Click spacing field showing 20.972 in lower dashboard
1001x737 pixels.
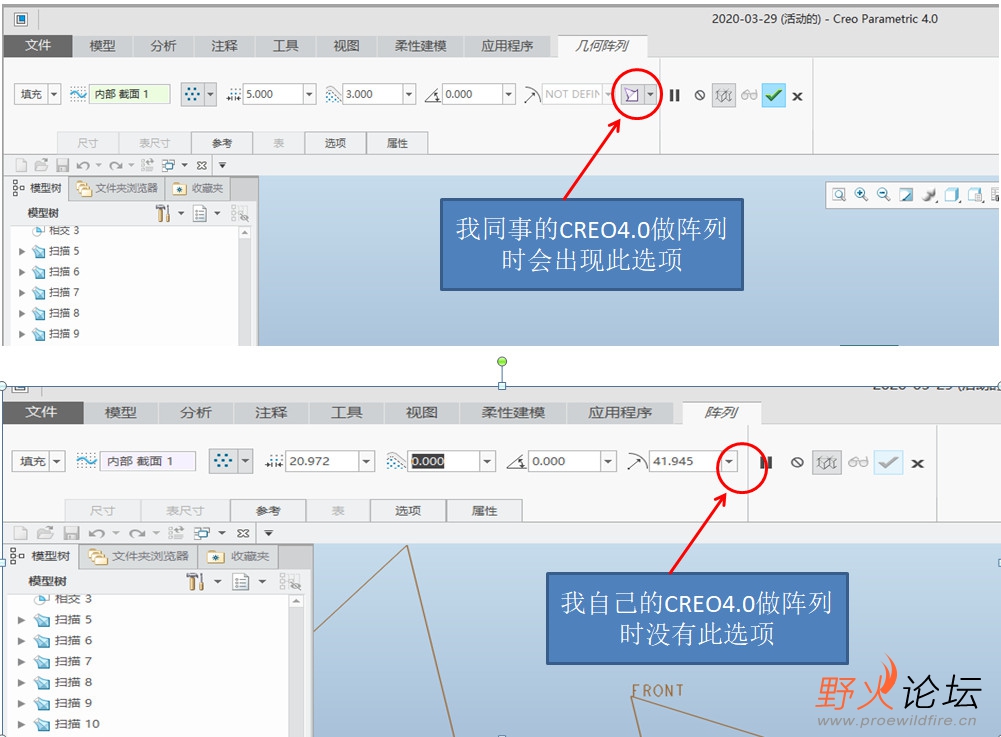(322, 461)
